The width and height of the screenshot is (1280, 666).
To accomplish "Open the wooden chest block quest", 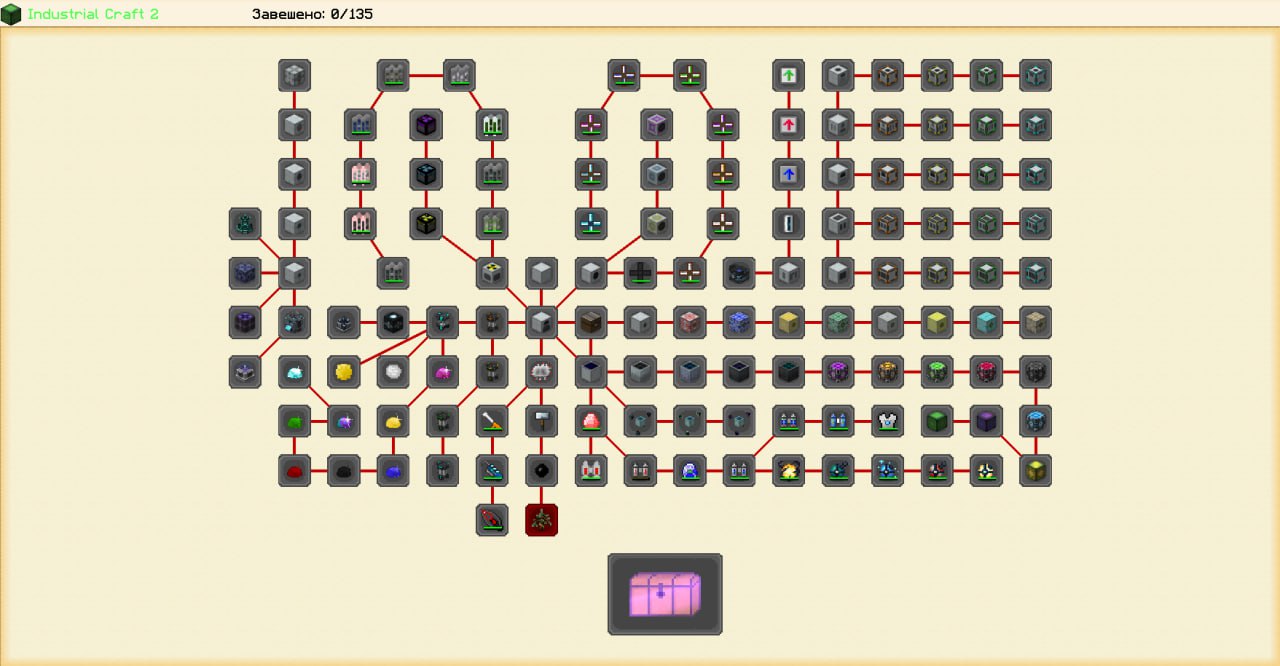I will tap(591, 322).
